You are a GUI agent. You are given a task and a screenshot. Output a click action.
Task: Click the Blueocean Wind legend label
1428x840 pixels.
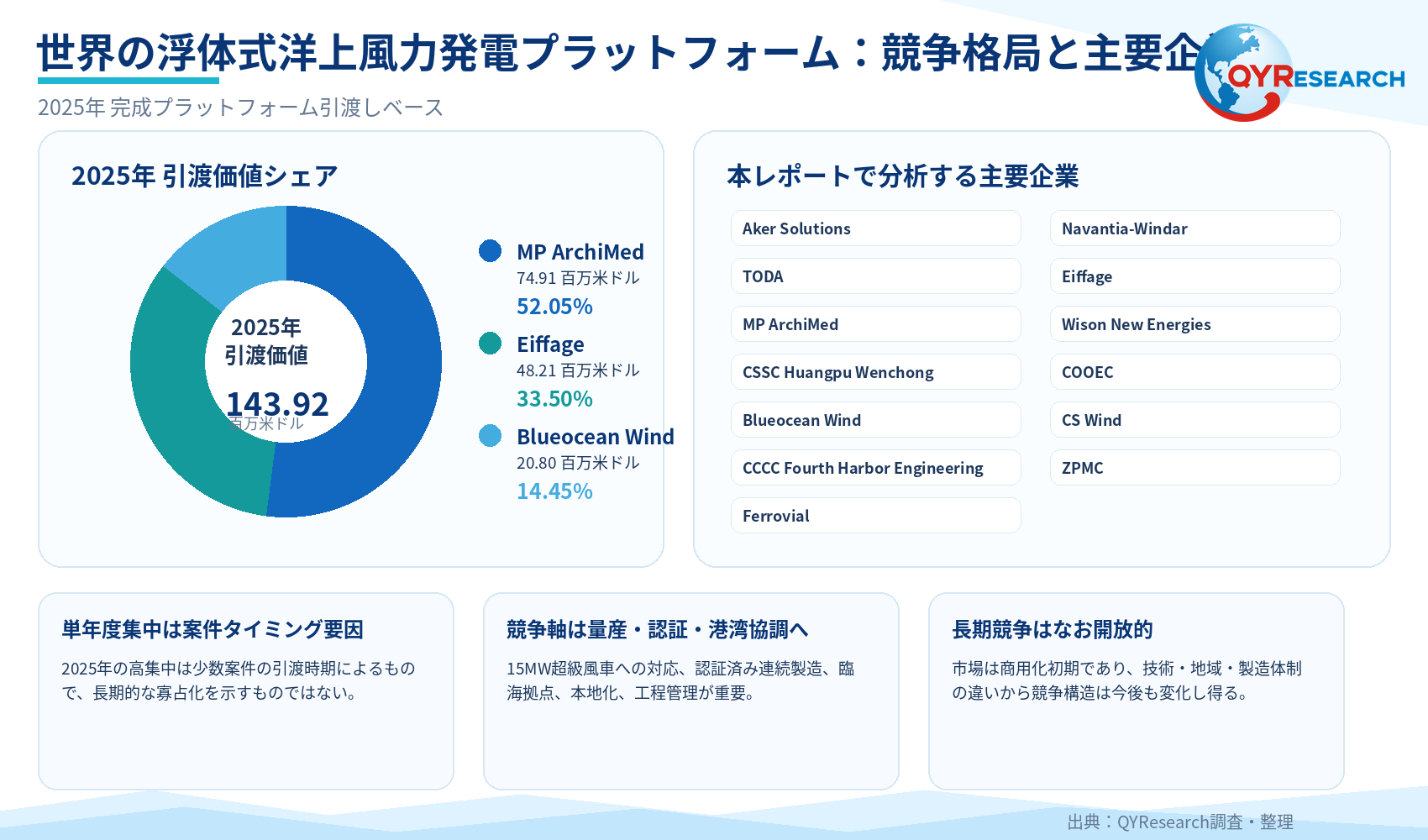tap(596, 437)
